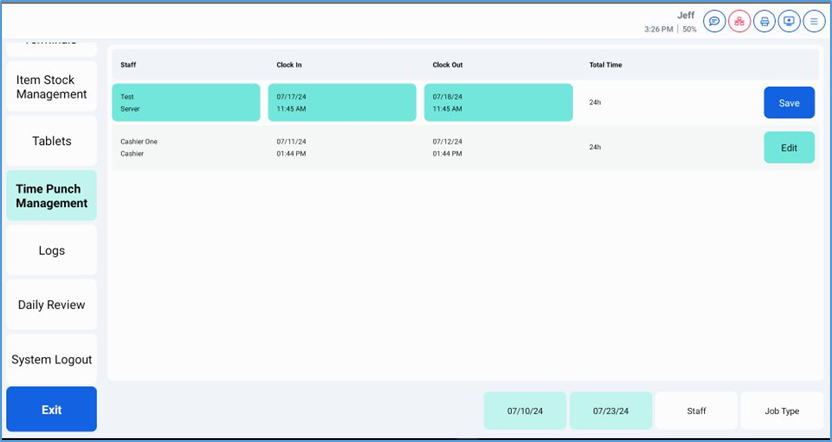Viewport: 832px width, 442px height.
Task: Open the monitor display icon
Action: tap(789, 21)
